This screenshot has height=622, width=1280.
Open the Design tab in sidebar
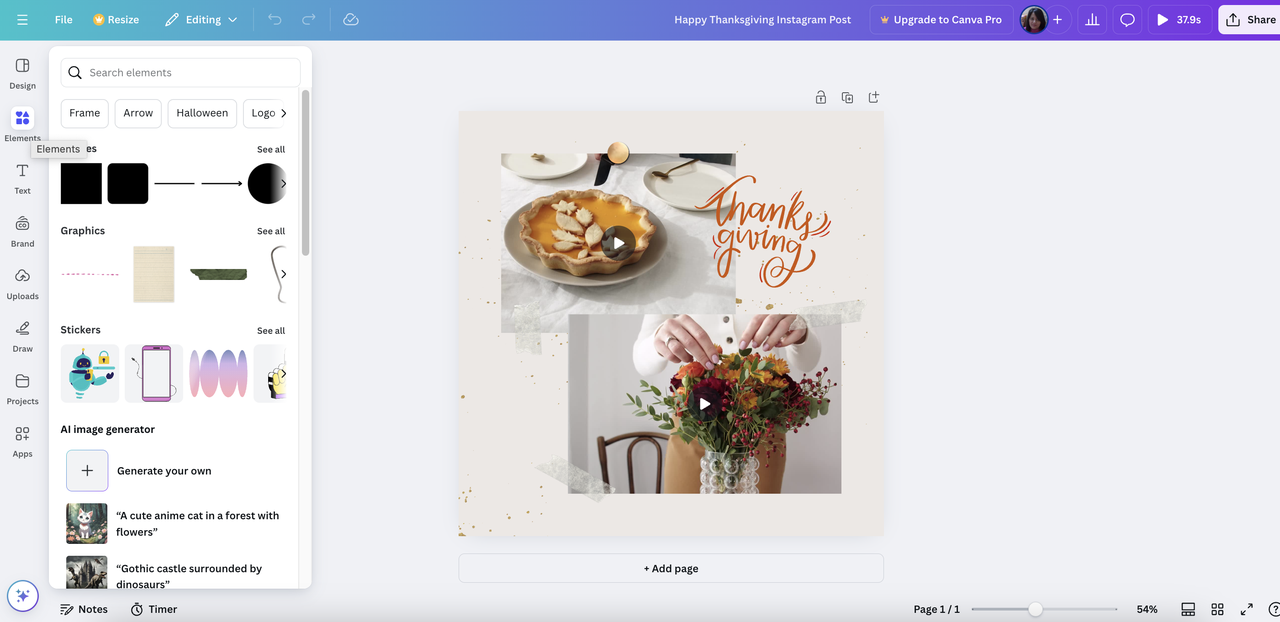point(22,73)
